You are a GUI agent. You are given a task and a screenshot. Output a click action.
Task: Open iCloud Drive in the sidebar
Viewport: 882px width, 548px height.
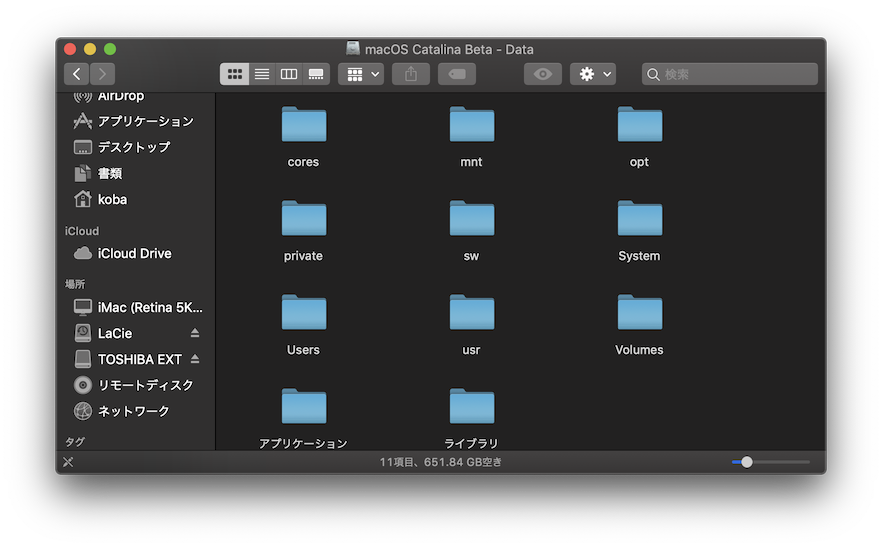[x=123, y=253]
